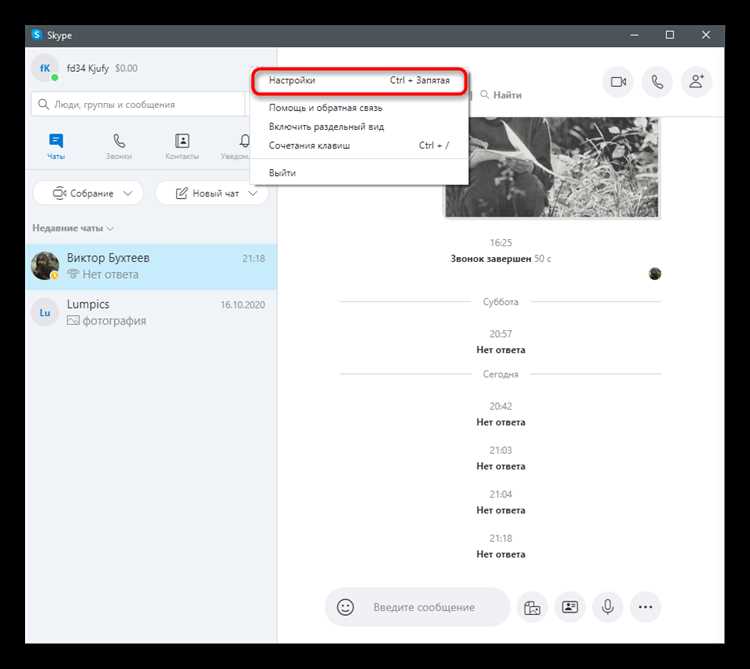
Task: Open more options three-dots button
Action: tap(645, 607)
